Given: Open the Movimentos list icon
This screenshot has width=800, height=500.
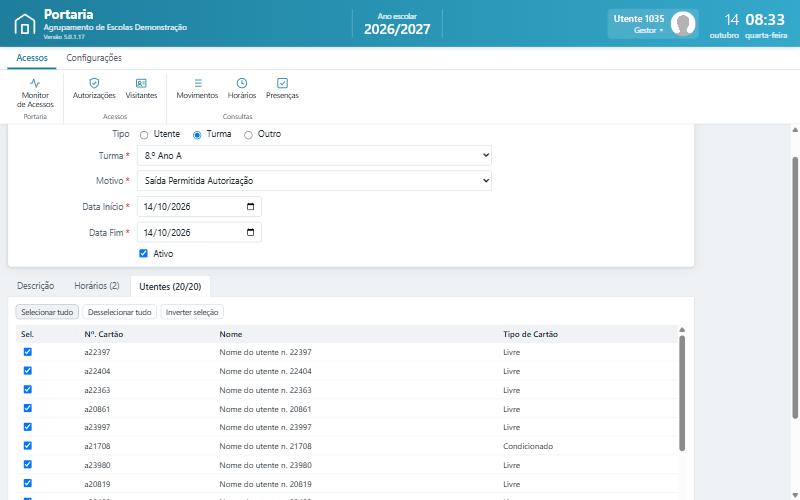Looking at the screenshot, I should click(x=198, y=83).
